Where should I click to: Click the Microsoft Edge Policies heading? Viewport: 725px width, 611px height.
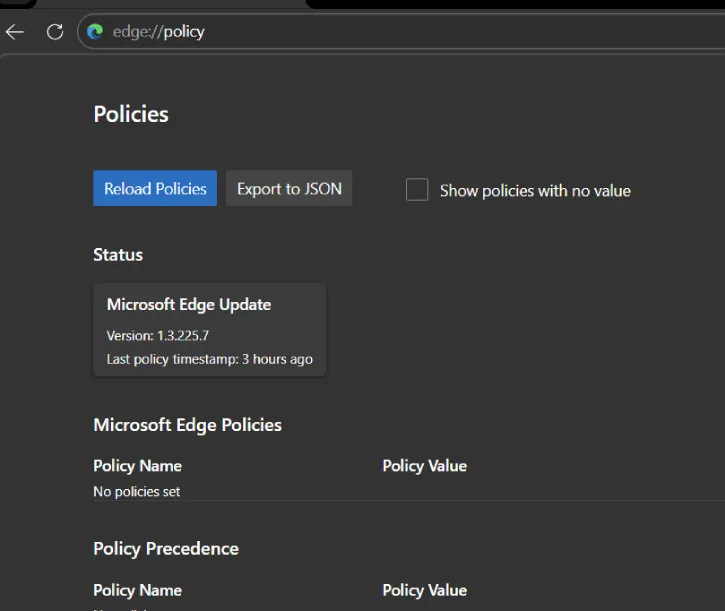(187, 425)
